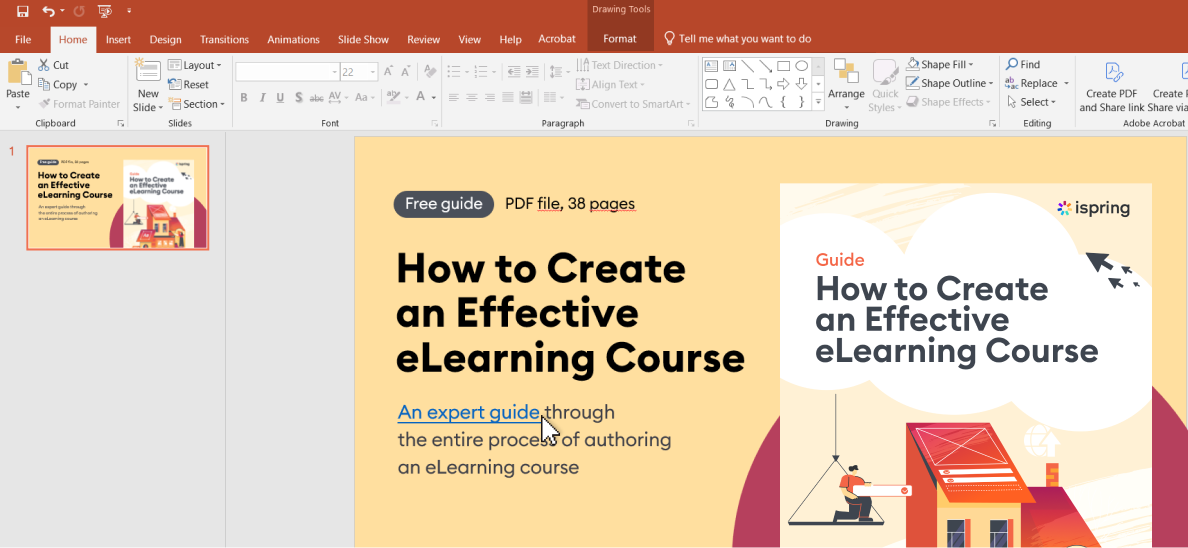Switch to the Transitions tab
Image resolution: width=1188 pixels, height=548 pixels.
coord(224,39)
